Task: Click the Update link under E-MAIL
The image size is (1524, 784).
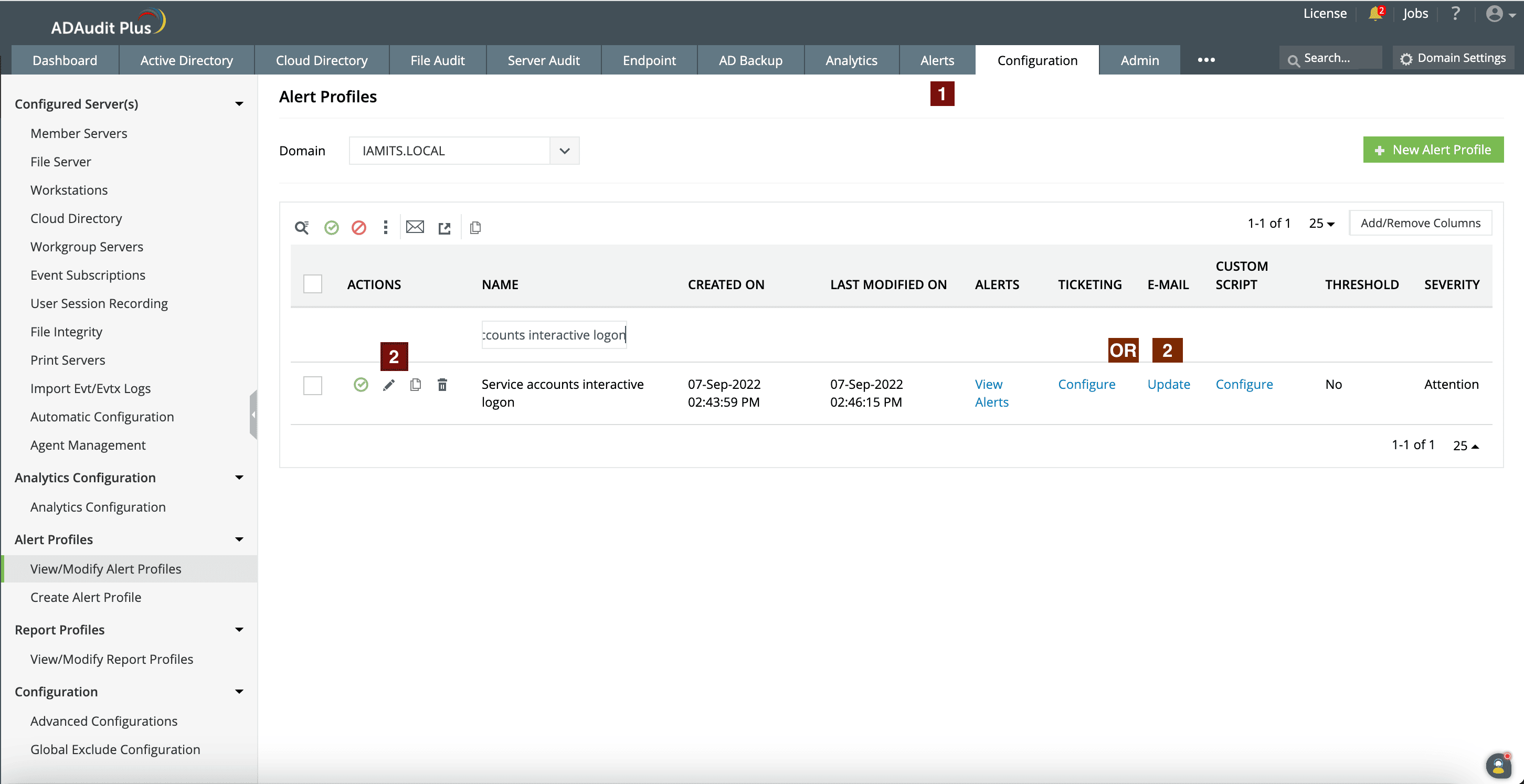Action: [x=1168, y=384]
